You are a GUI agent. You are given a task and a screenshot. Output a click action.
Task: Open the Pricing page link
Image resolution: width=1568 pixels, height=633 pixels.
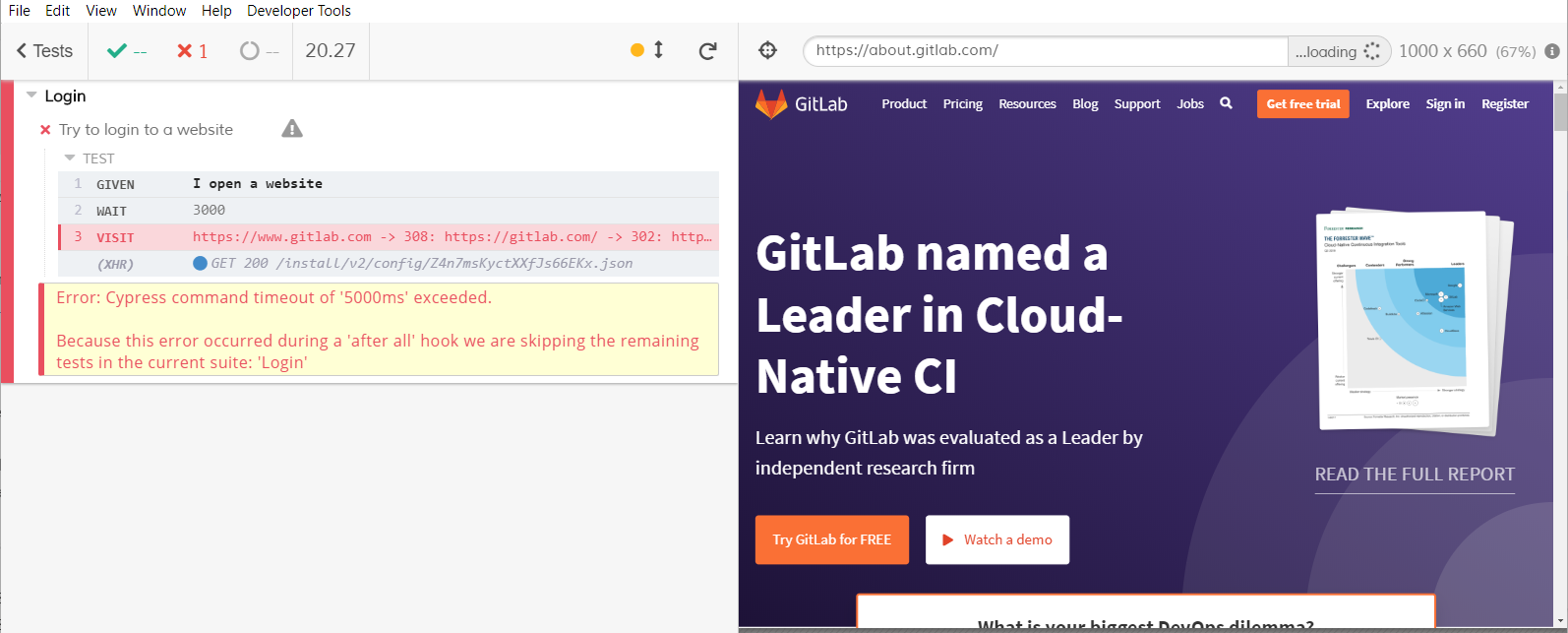(x=962, y=104)
